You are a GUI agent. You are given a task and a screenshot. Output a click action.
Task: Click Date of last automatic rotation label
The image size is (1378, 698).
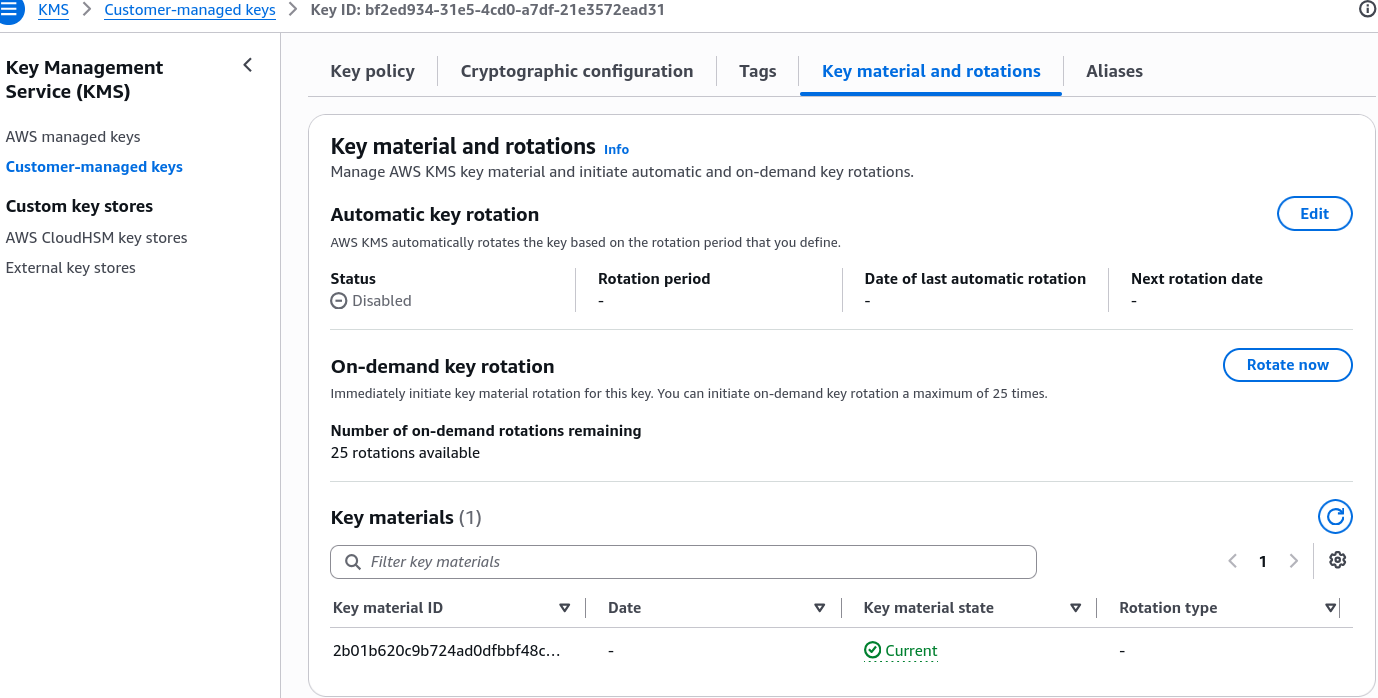pyautogui.click(x=975, y=279)
